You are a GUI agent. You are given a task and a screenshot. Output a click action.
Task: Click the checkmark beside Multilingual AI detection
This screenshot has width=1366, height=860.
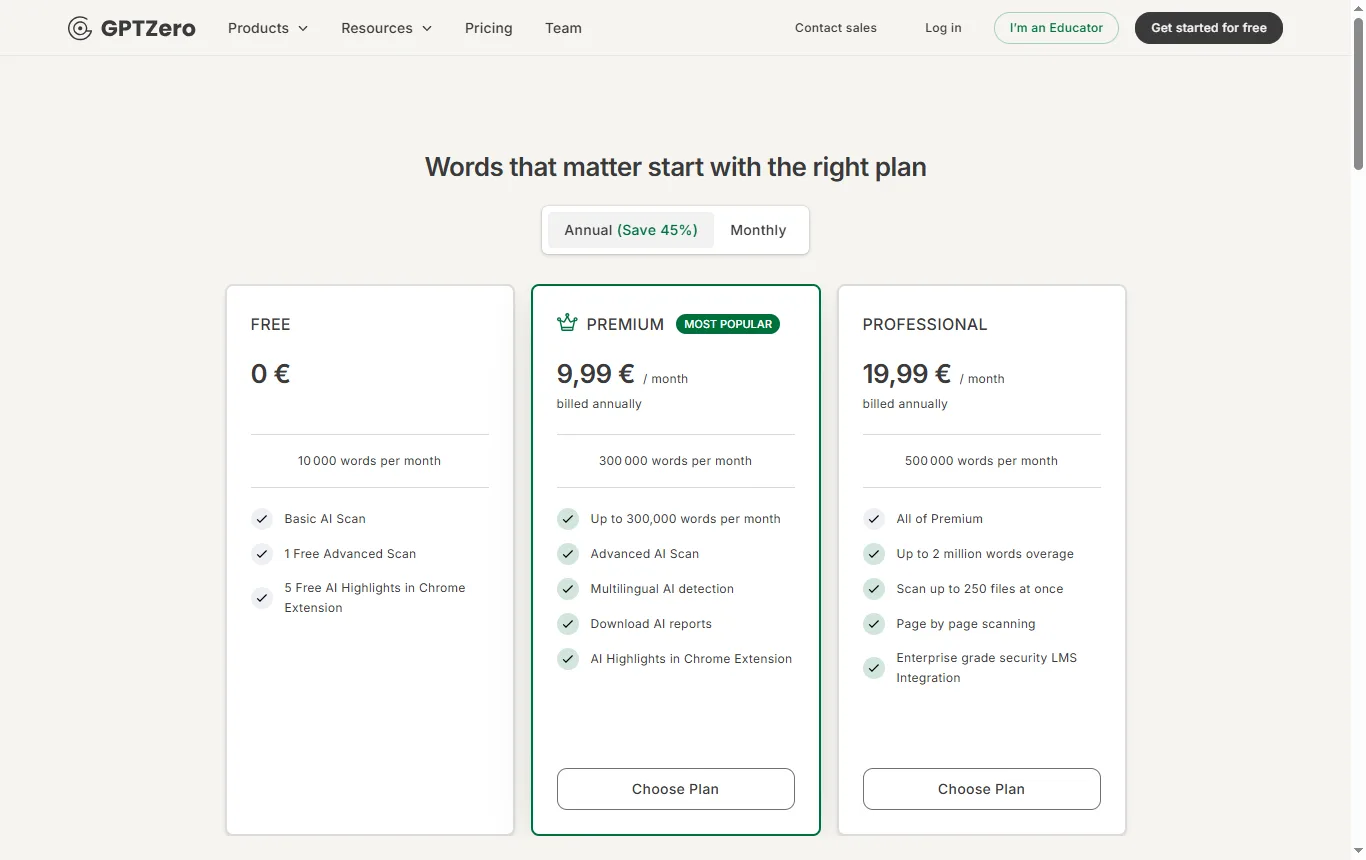tap(568, 589)
